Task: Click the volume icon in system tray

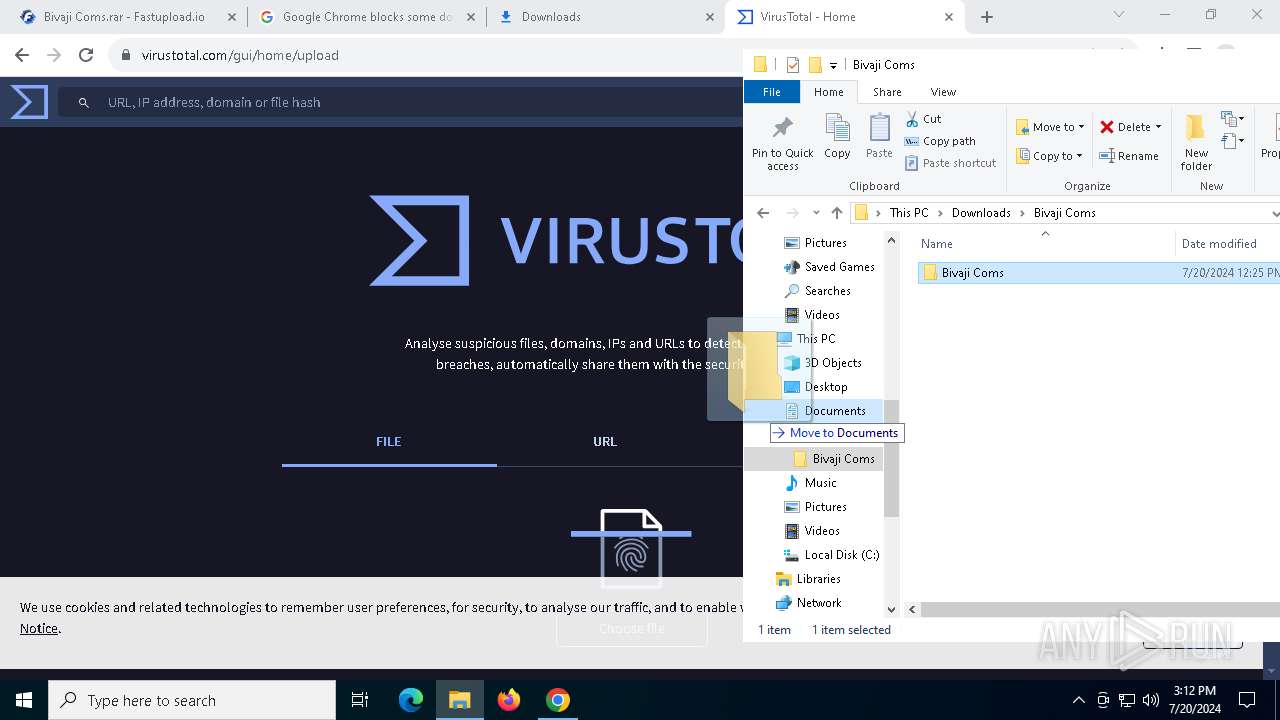Action: coord(1151,700)
